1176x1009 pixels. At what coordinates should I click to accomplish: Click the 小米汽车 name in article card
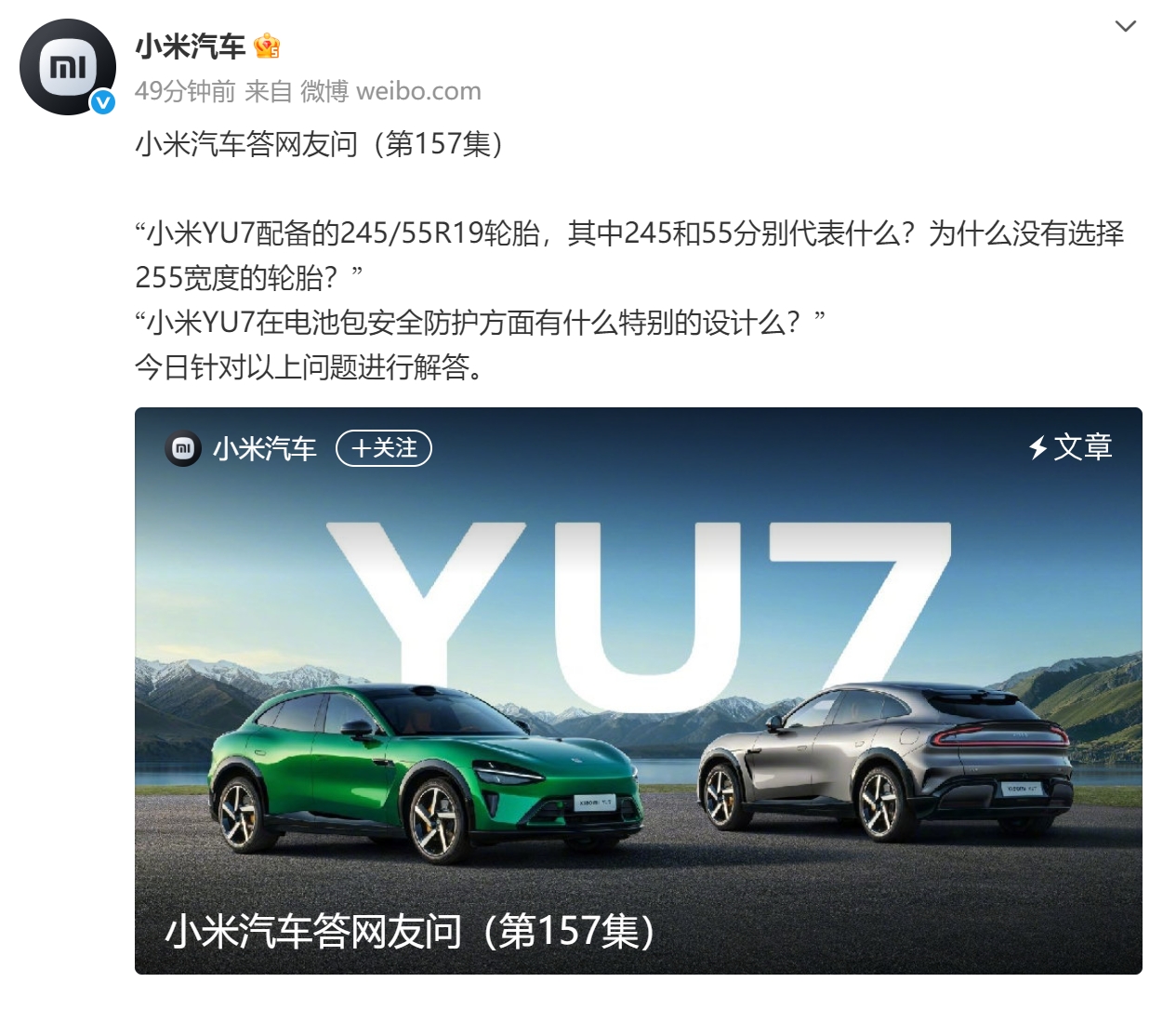(x=265, y=449)
